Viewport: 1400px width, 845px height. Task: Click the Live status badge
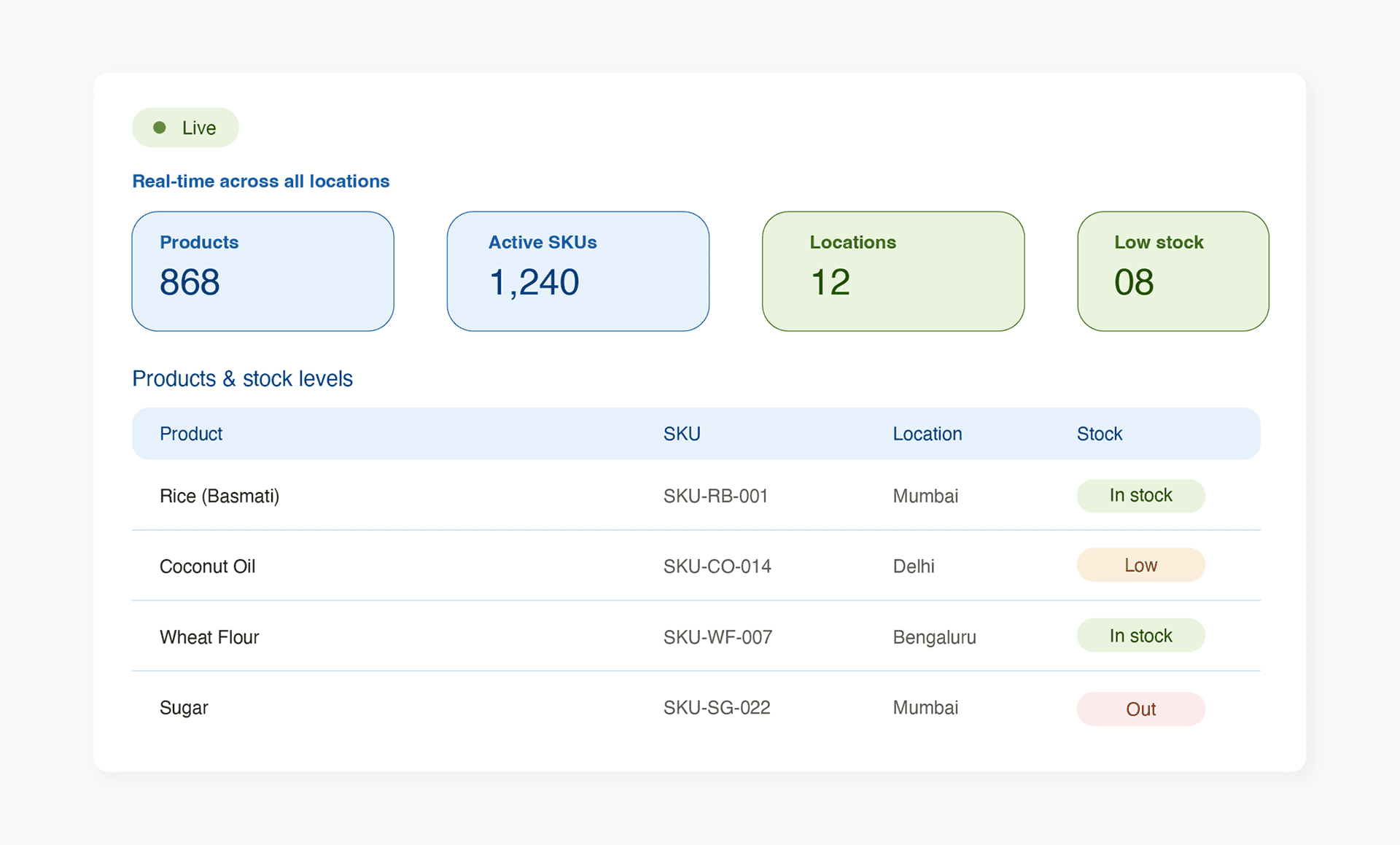pyautogui.click(x=185, y=128)
